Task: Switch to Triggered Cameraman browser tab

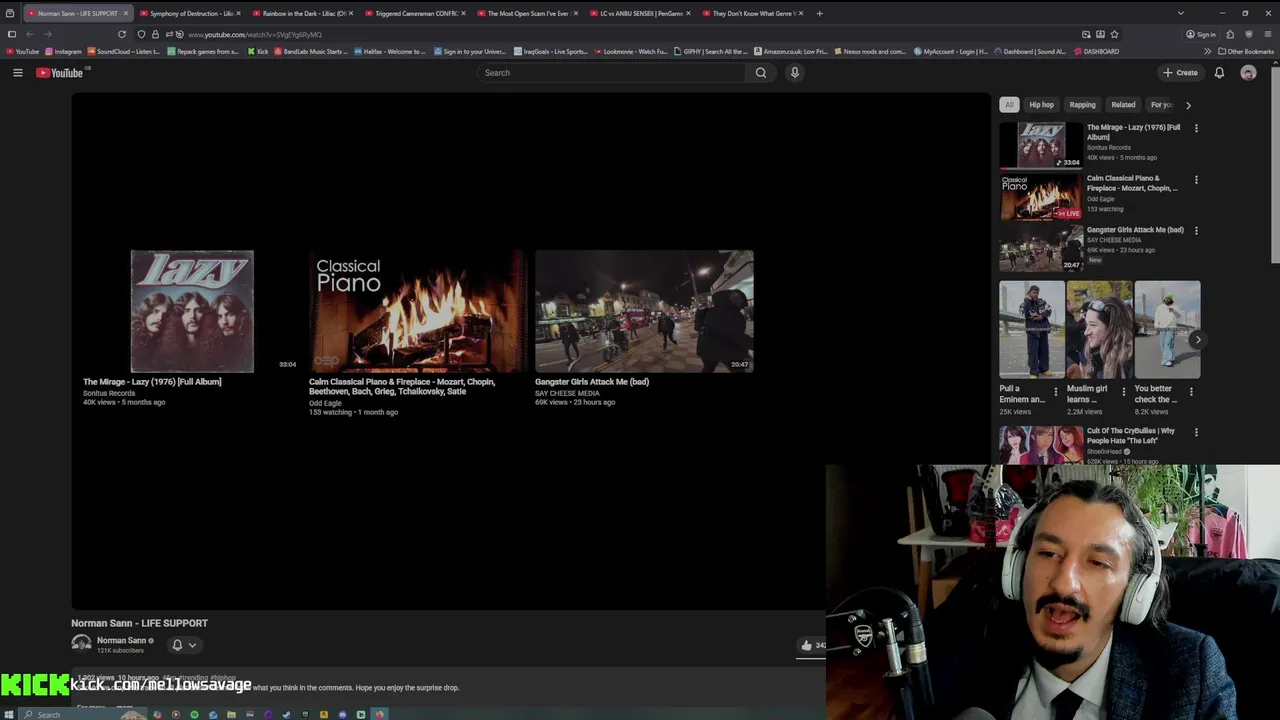Action: (x=415, y=13)
